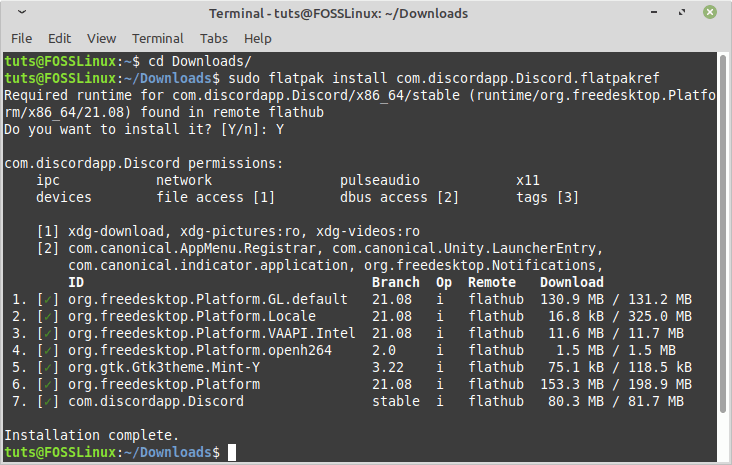Click 'org.gtk.Gtk3theme.Mint-Y' ID
Screen dimensions: 732x465
[x=164, y=367]
